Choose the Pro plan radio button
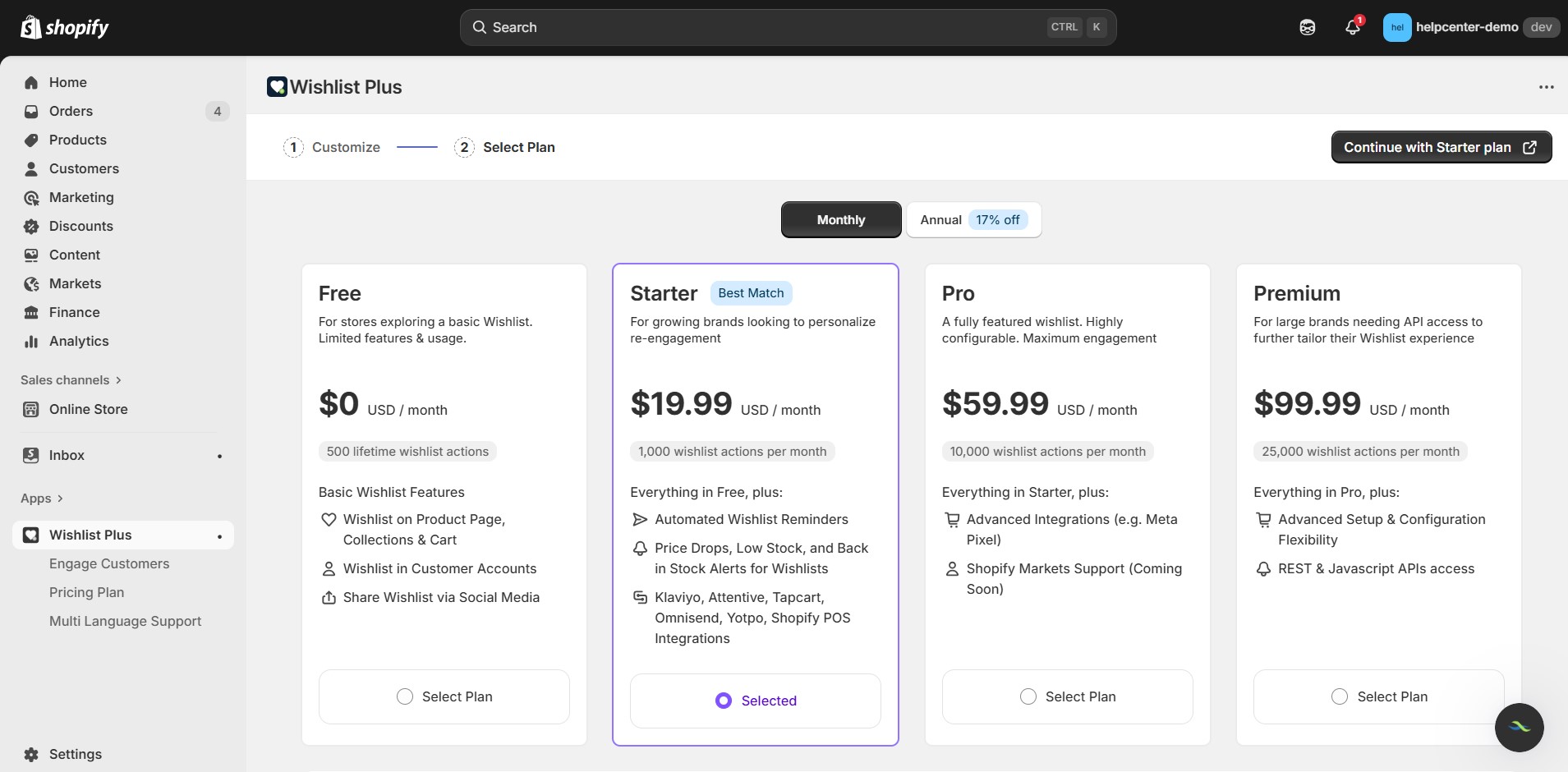The width and height of the screenshot is (1568, 772). pos(1028,696)
